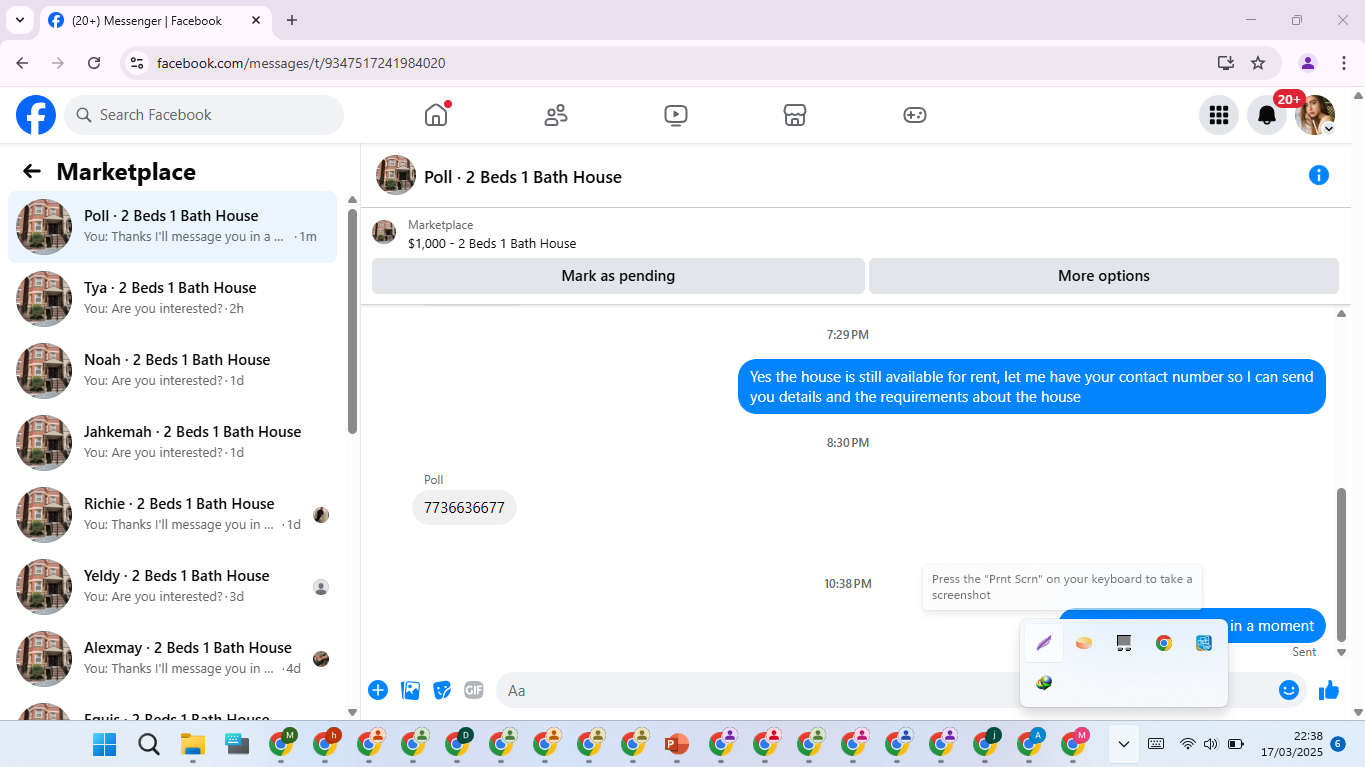The height and width of the screenshot is (767, 1365).
Task: Click the Internet Download Manager tray icon
Action: [x=1044, y=683]
